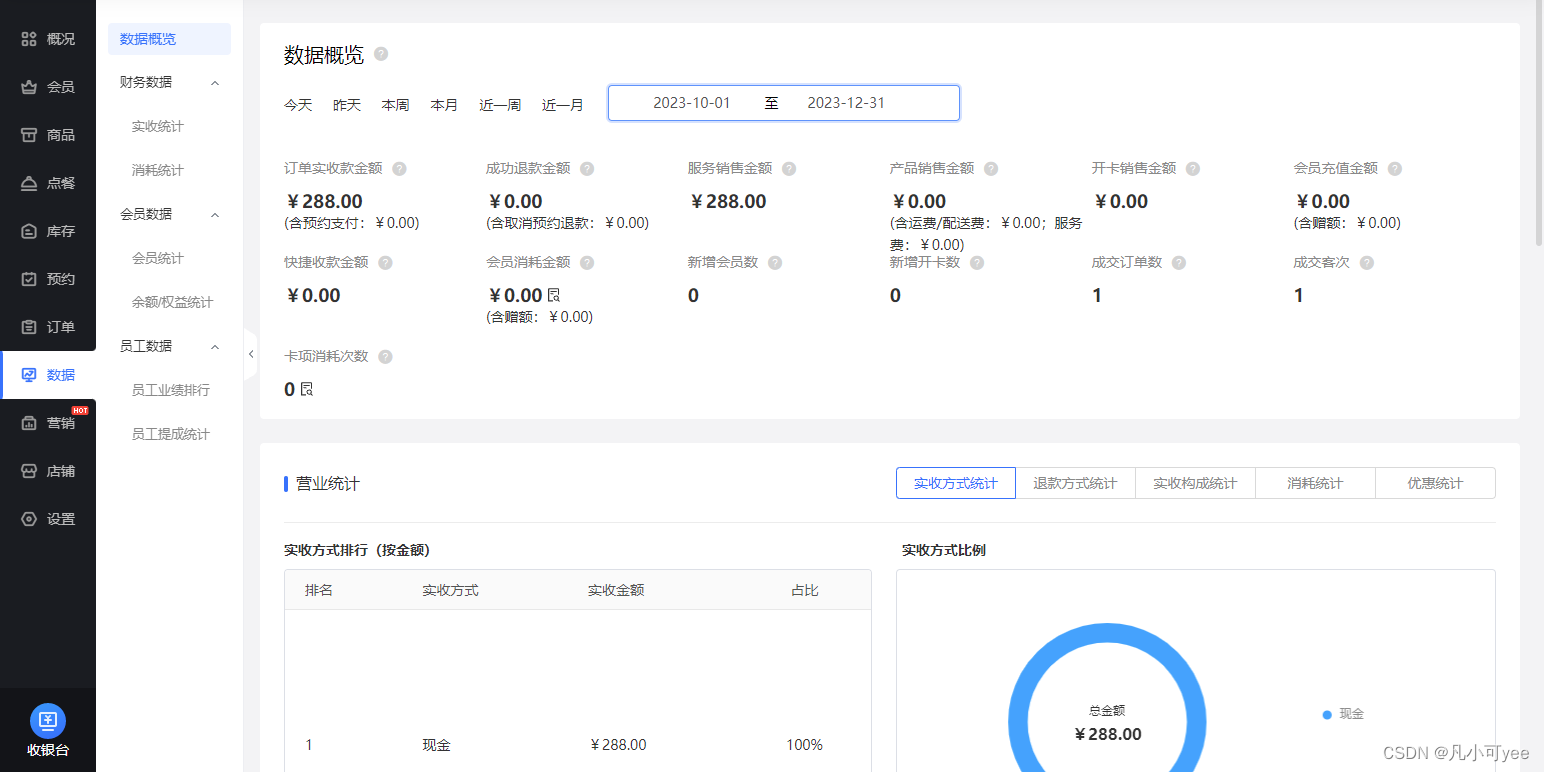Click help icon next to 新增会员数
The image size is (1544, 772).
click(775, 263)
